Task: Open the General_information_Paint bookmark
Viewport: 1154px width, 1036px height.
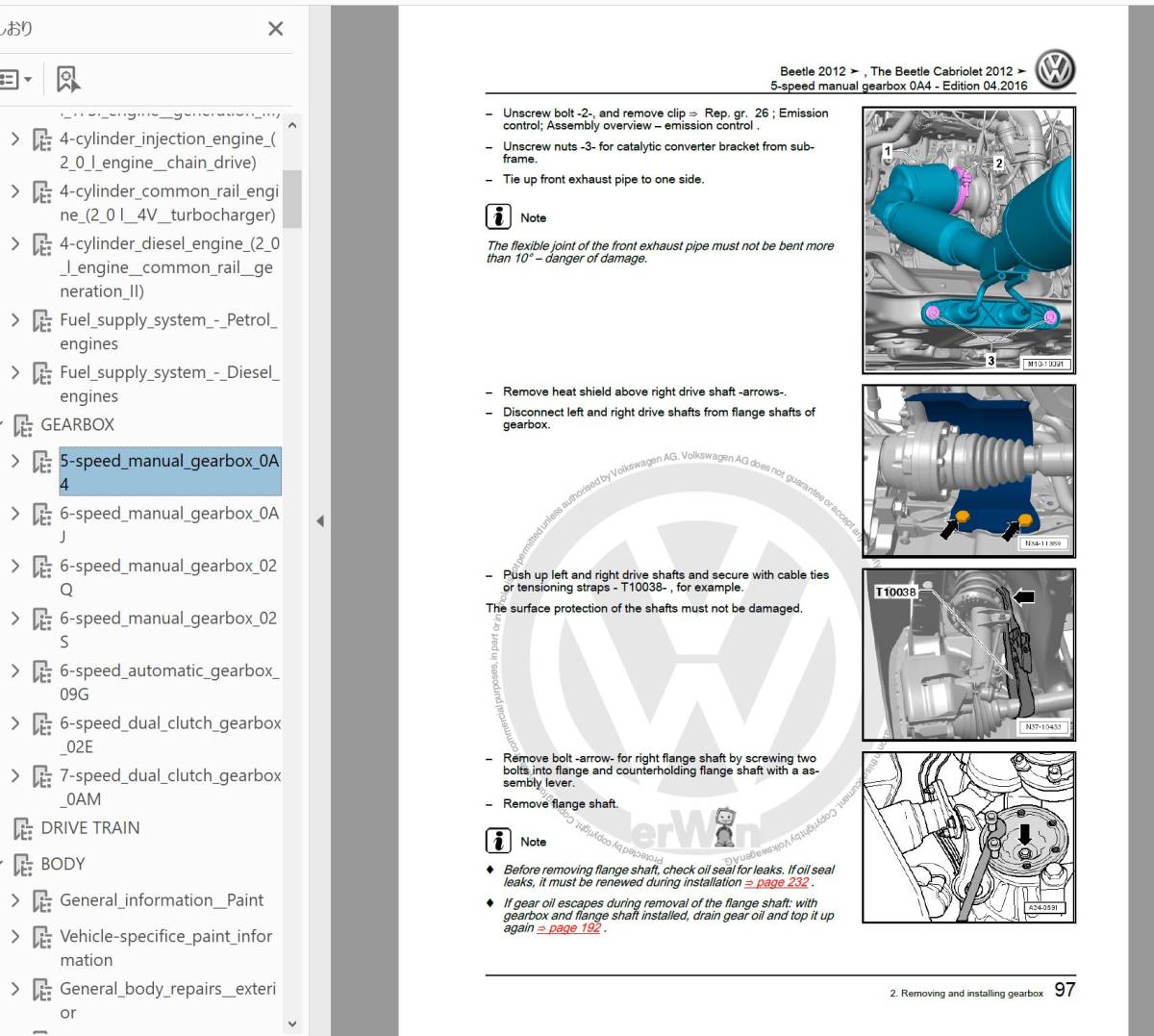Action: [x=162, y=900]
